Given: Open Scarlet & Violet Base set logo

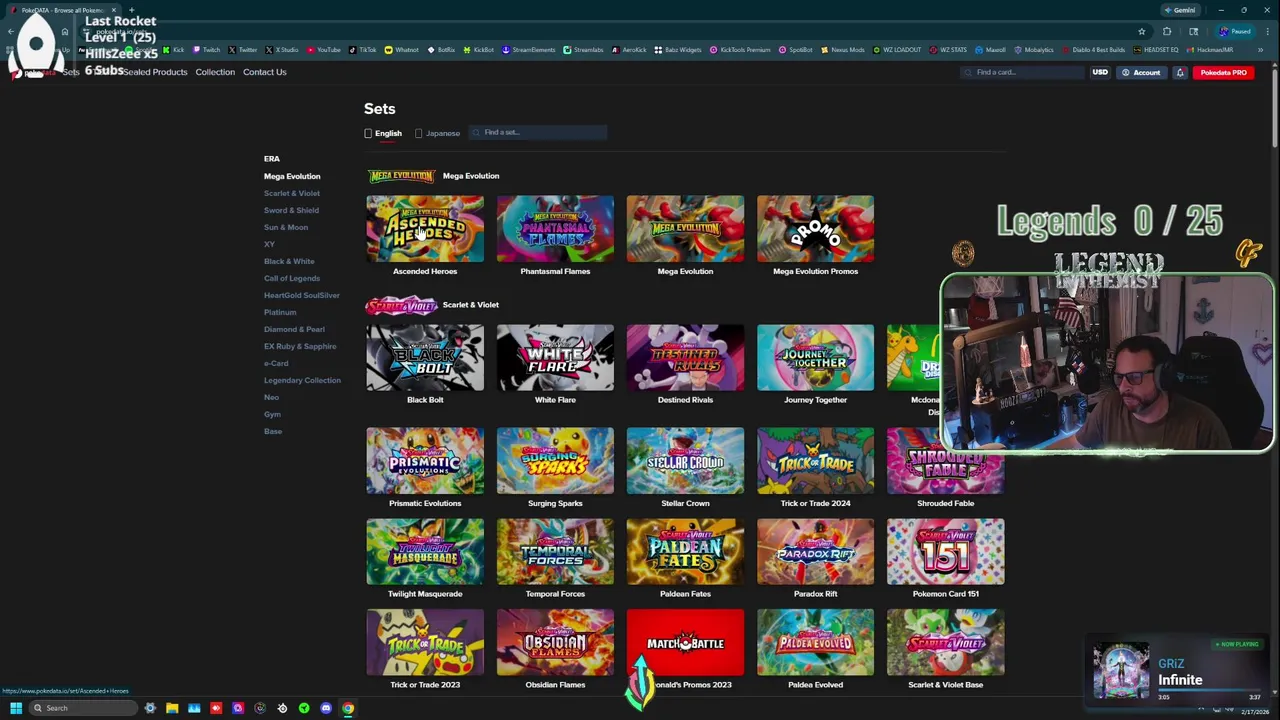Looking at the screenshot, I should click(x=945, y=643).
